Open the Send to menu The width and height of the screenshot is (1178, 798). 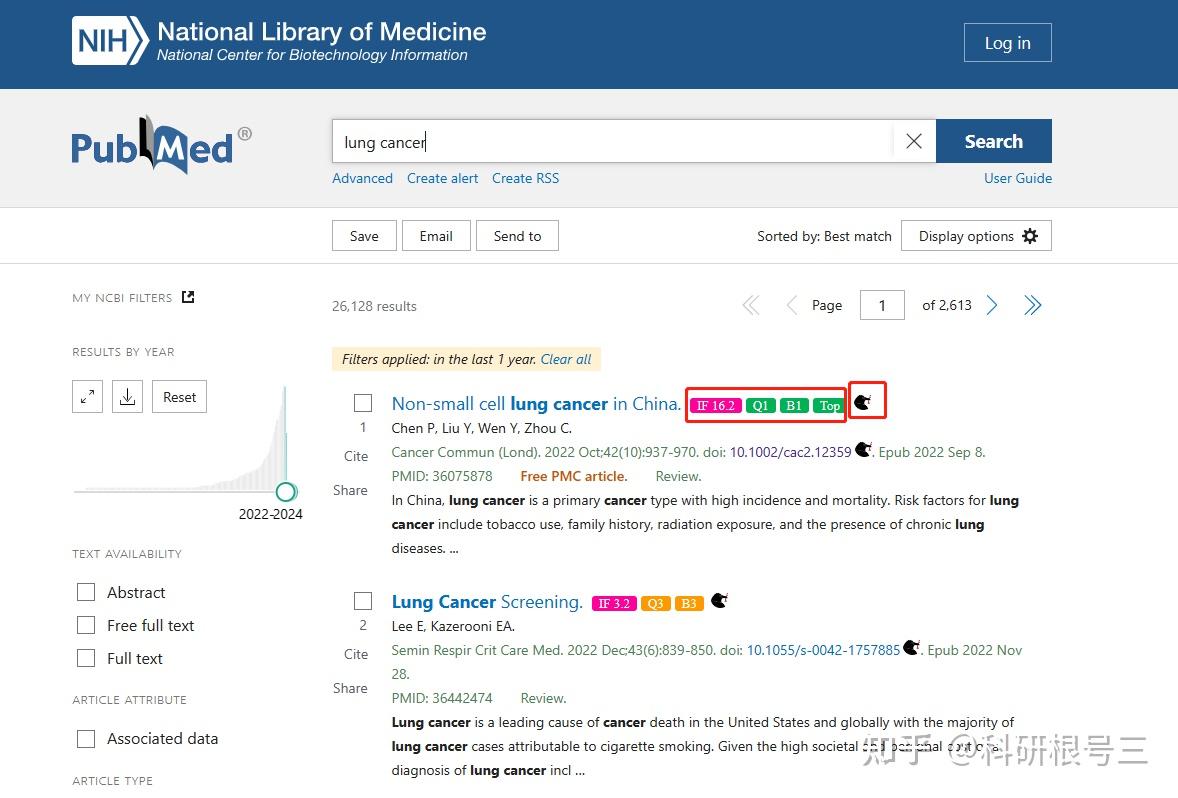click(x=517, y=235)
